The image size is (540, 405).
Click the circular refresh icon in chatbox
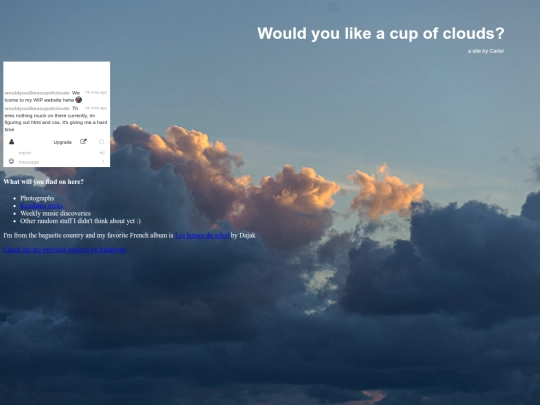102,142
